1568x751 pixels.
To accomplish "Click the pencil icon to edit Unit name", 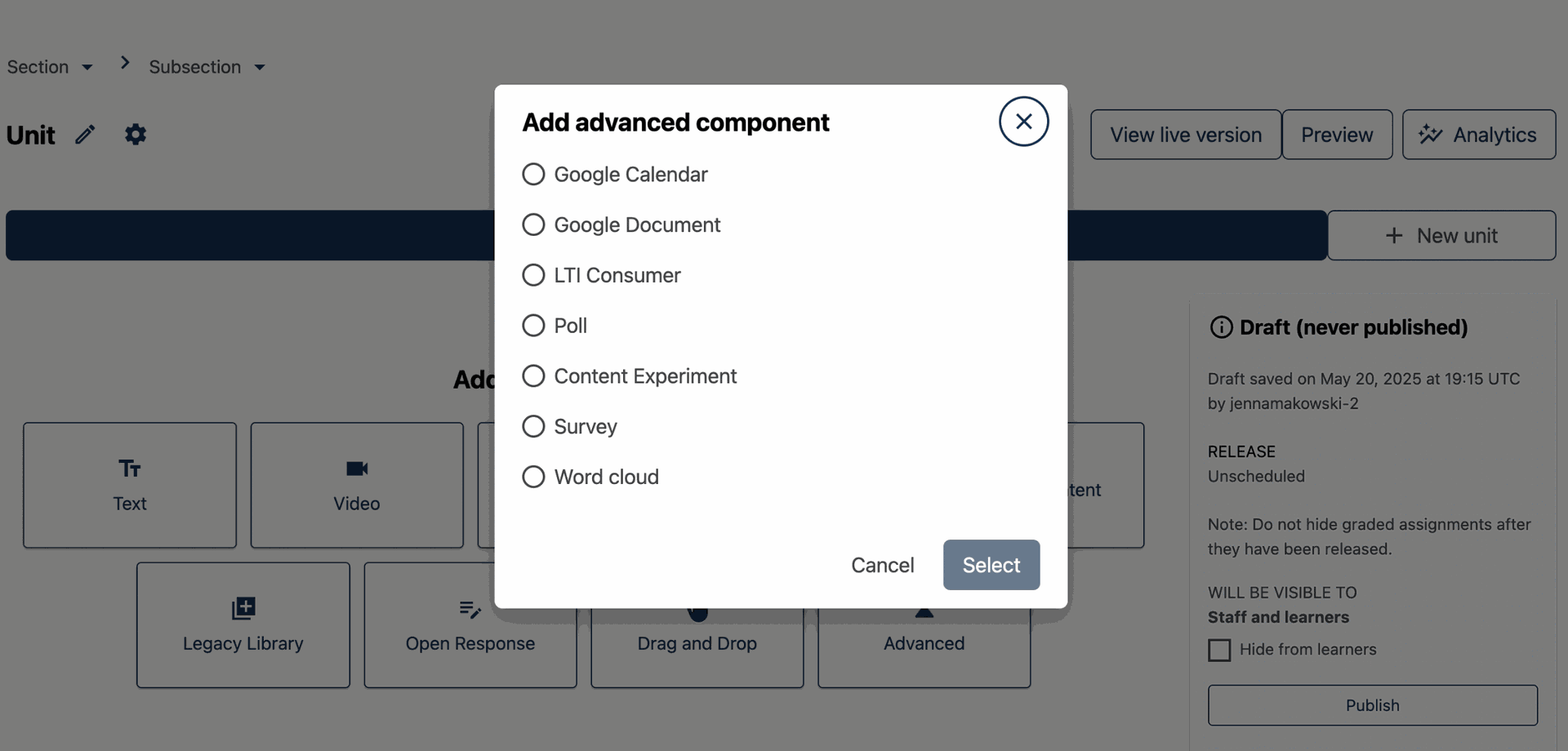I will pyautogui.click(x=85, y=135).
